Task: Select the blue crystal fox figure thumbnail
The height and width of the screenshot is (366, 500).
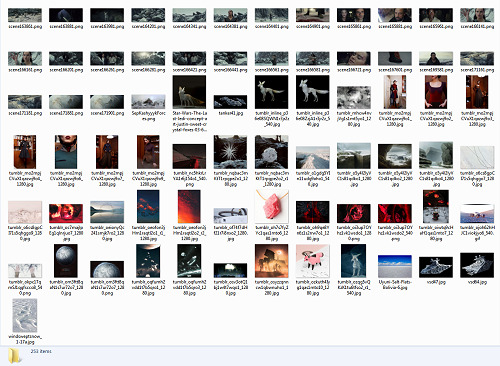Action: (354, 261)
